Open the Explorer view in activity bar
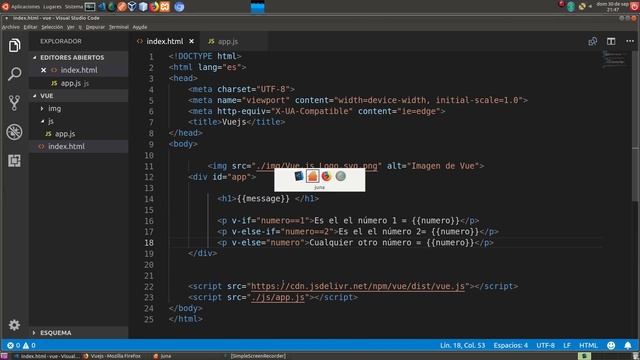640x360 pixels. (x=14, y=45)
